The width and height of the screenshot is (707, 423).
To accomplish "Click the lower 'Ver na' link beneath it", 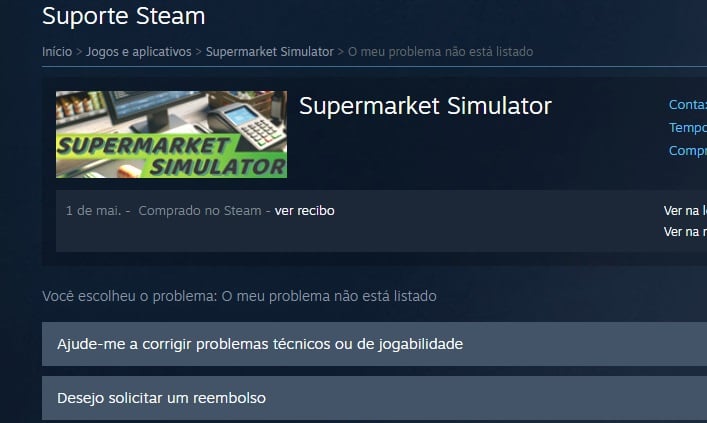I will tap(685, 232).
